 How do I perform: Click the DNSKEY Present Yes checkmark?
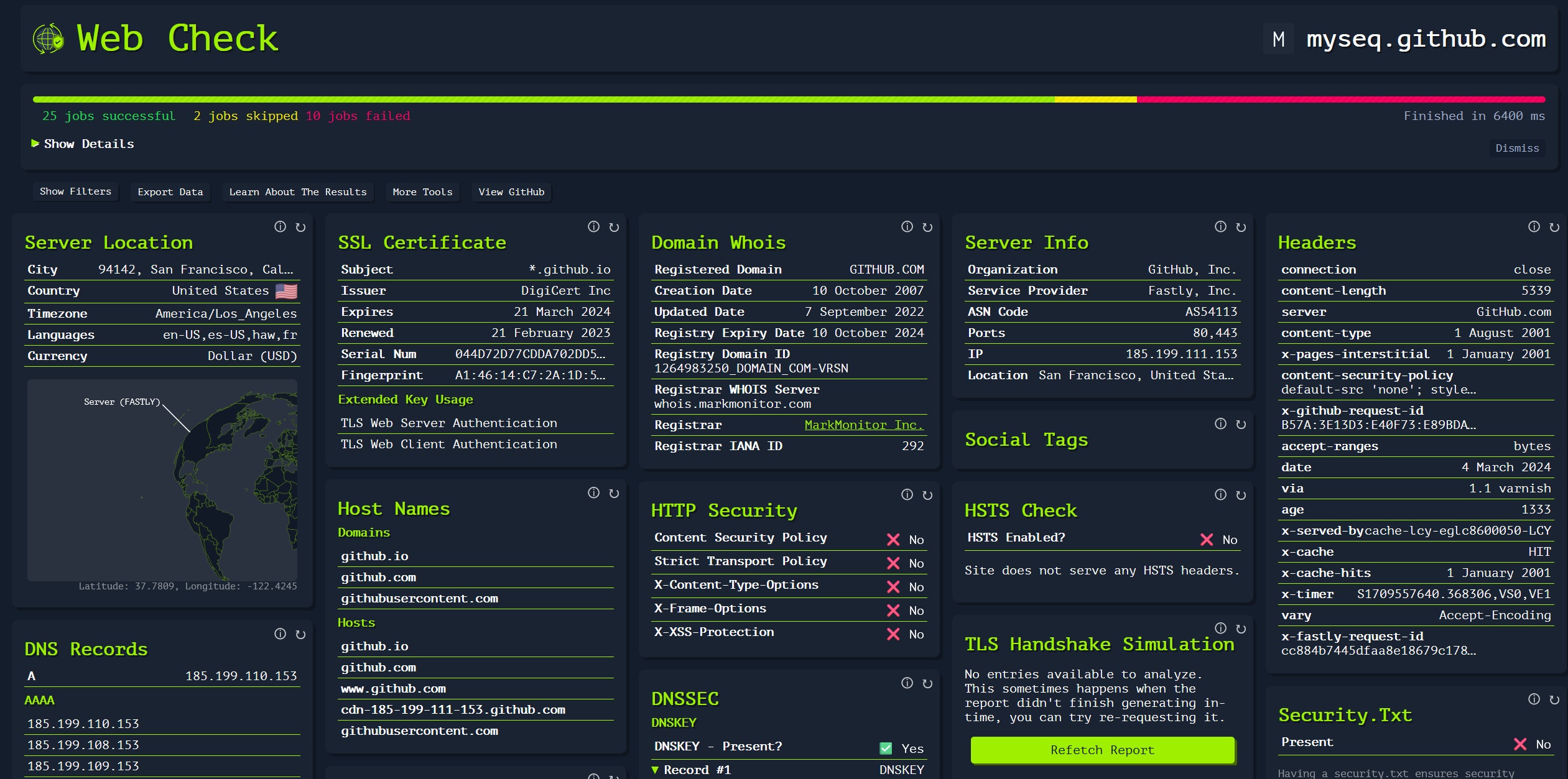[886, 749]
